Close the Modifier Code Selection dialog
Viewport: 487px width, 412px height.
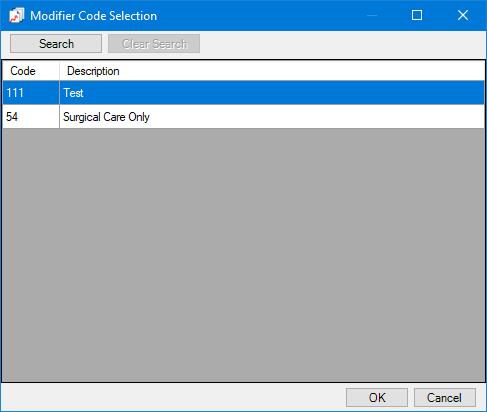pyautogui.click(x=463, y=15)
